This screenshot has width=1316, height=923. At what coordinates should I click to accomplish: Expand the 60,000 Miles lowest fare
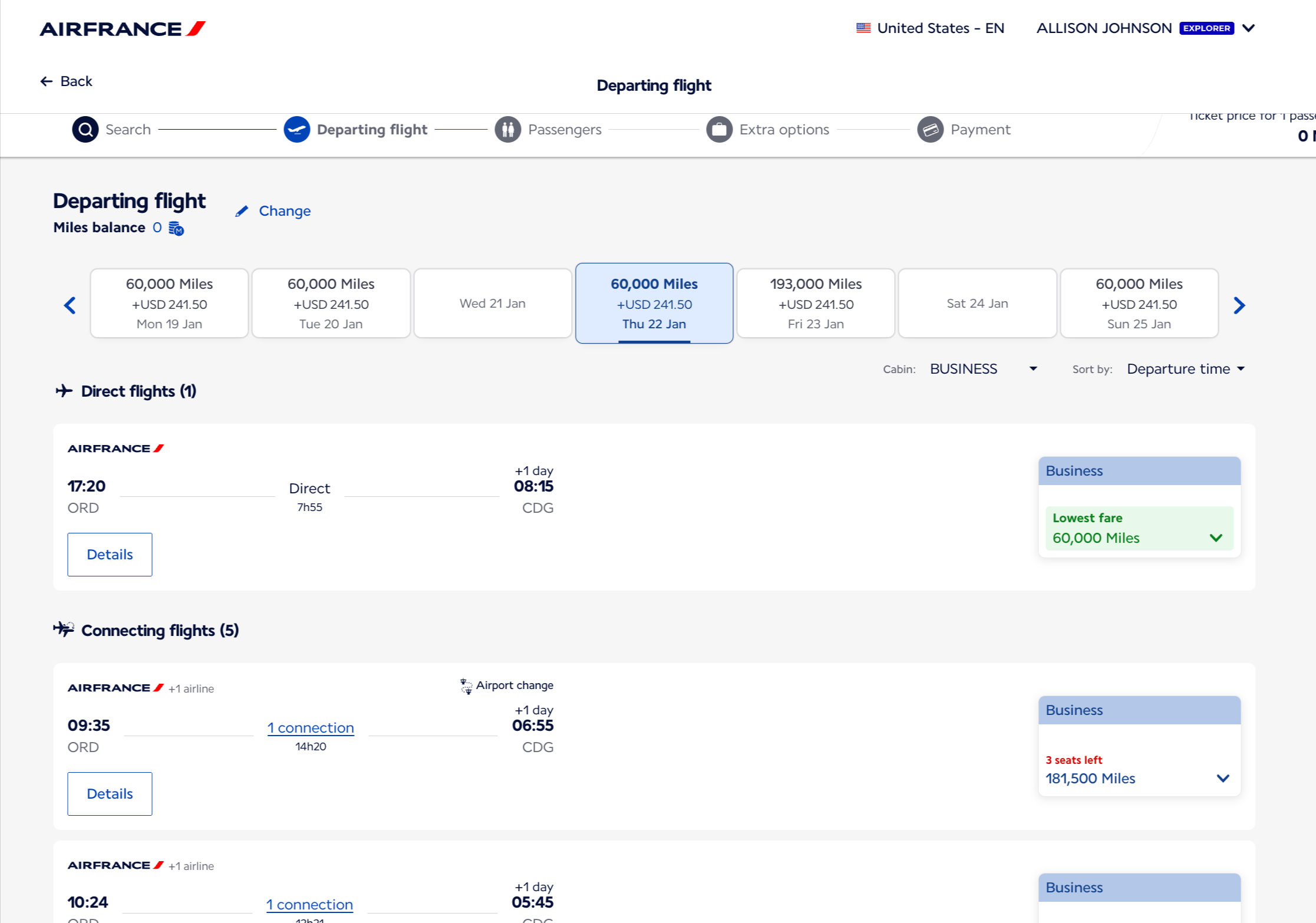tap(1139, 528)
